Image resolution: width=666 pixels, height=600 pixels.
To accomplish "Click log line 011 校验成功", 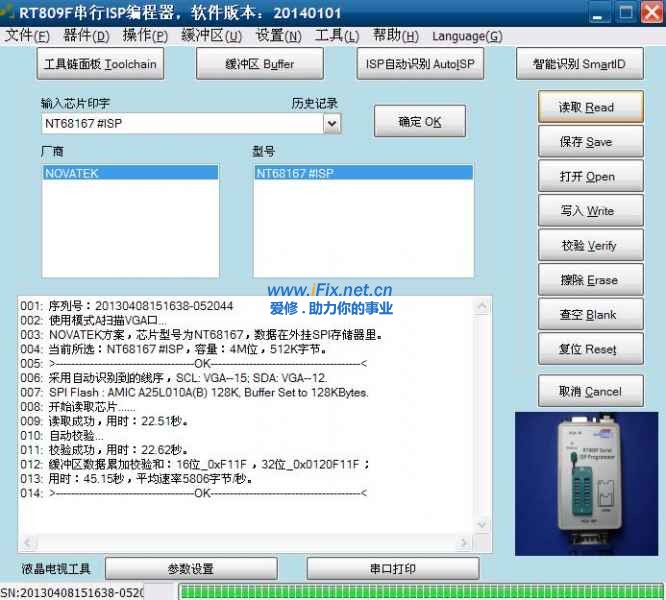I will click(104, 450).
